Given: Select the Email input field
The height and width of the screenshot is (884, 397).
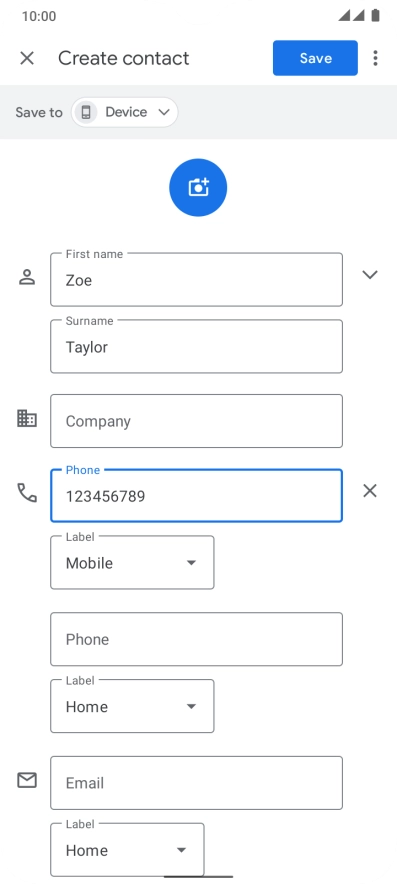Looking at the screenshot, I should (196, 783).
